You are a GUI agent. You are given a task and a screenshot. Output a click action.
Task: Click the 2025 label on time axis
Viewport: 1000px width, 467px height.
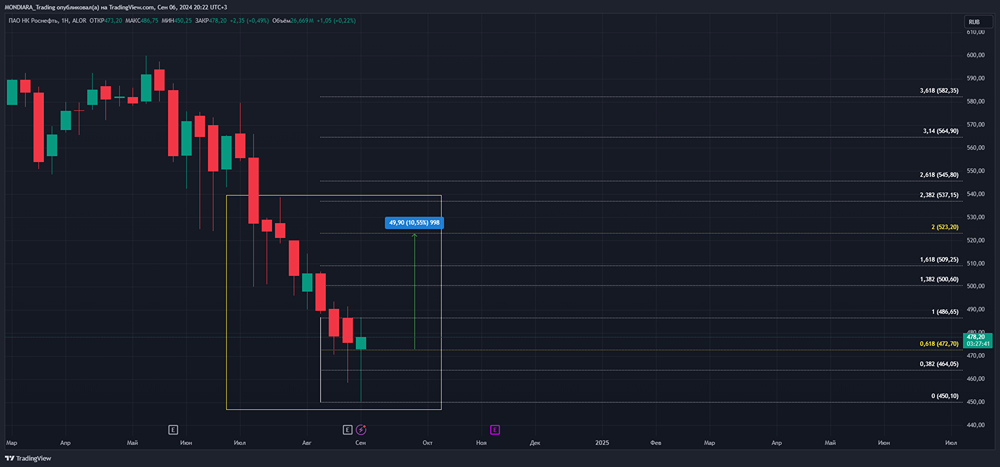[x=602, y=442]
